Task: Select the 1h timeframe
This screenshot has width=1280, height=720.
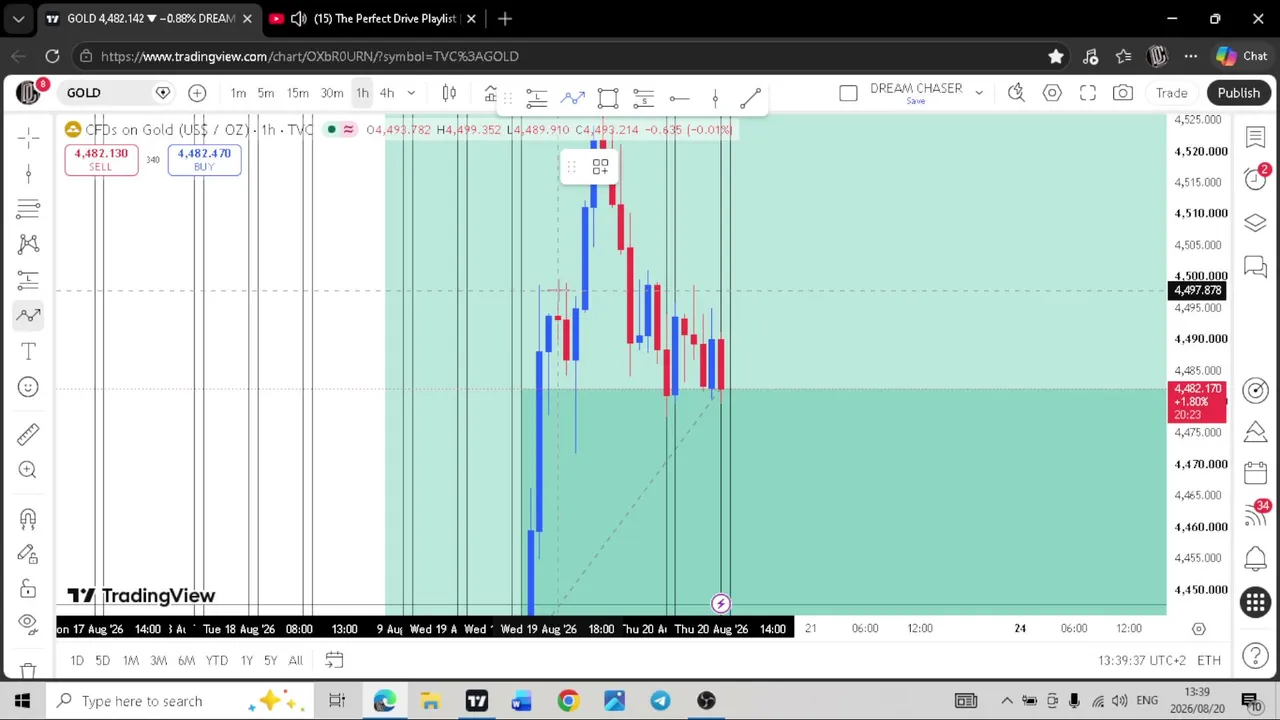Action: 362,93
